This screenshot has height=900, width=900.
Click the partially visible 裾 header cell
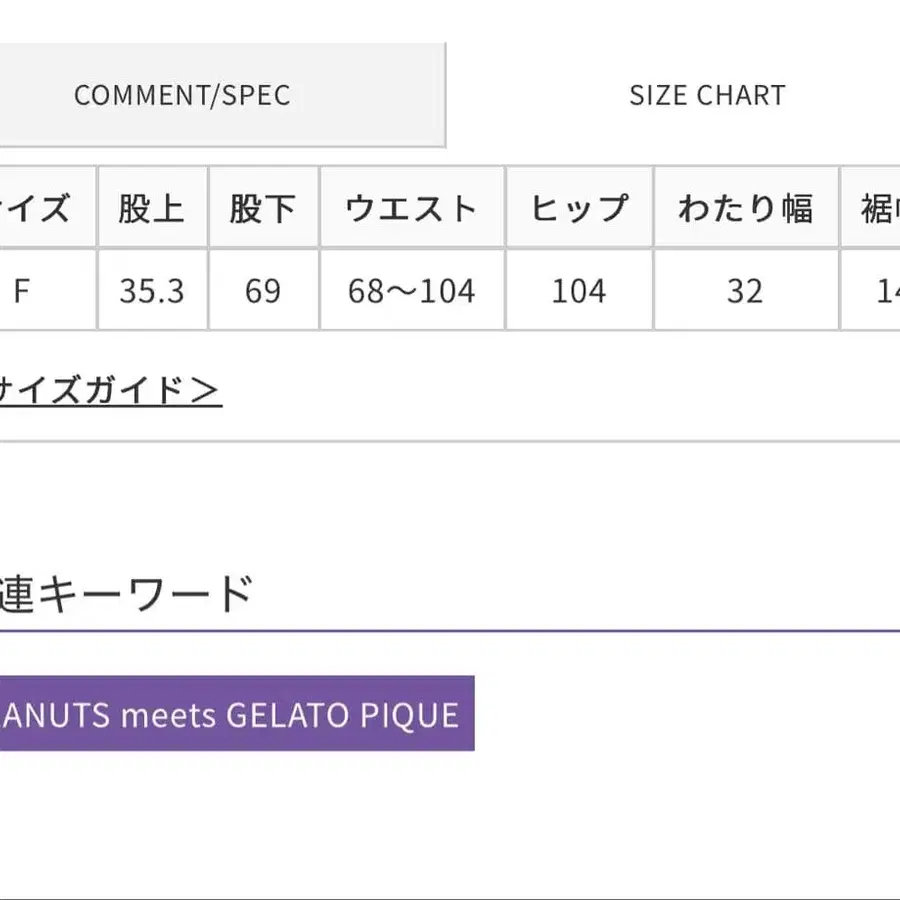coord(873,208)
